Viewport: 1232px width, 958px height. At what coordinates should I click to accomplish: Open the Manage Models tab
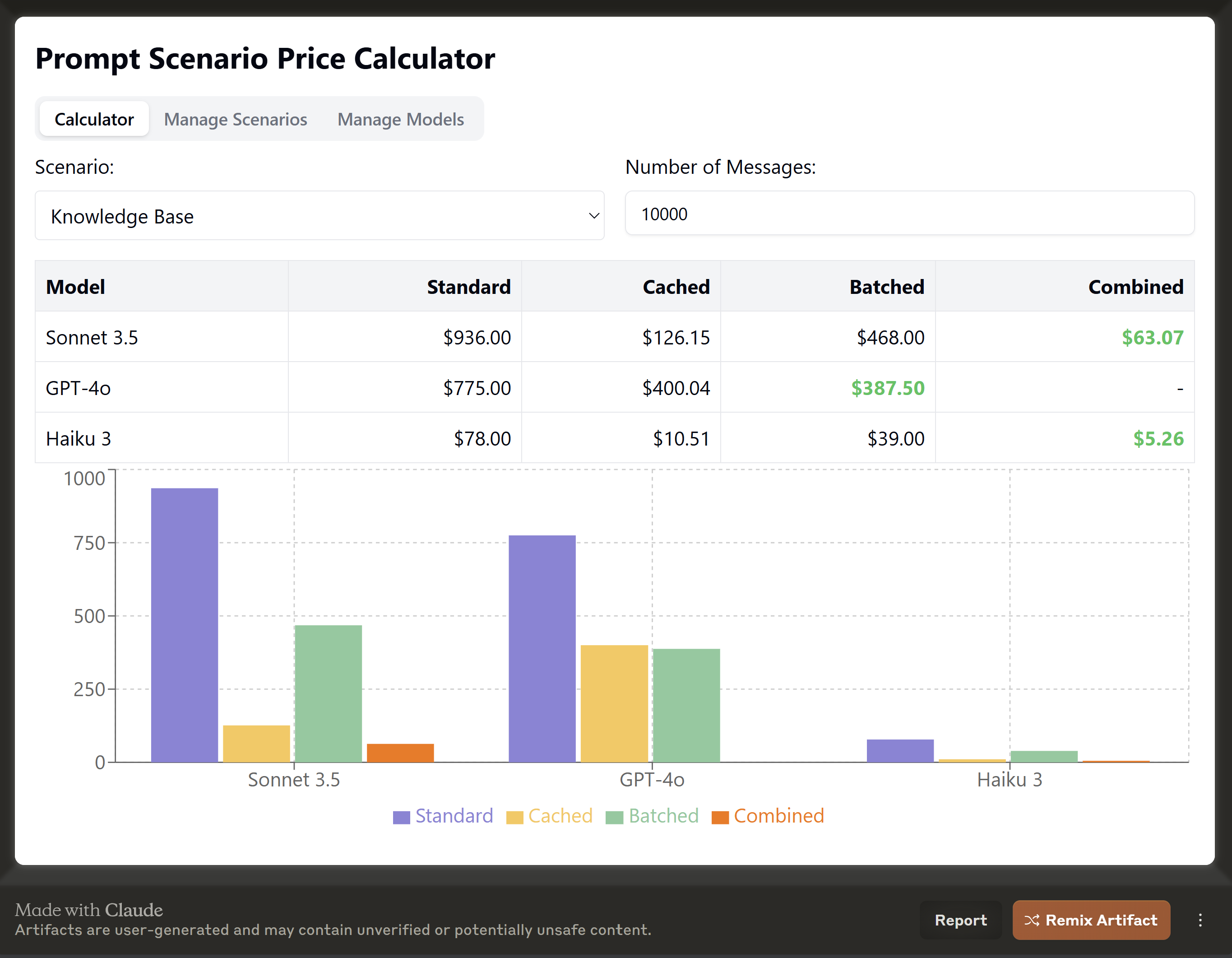pos(401,119)
